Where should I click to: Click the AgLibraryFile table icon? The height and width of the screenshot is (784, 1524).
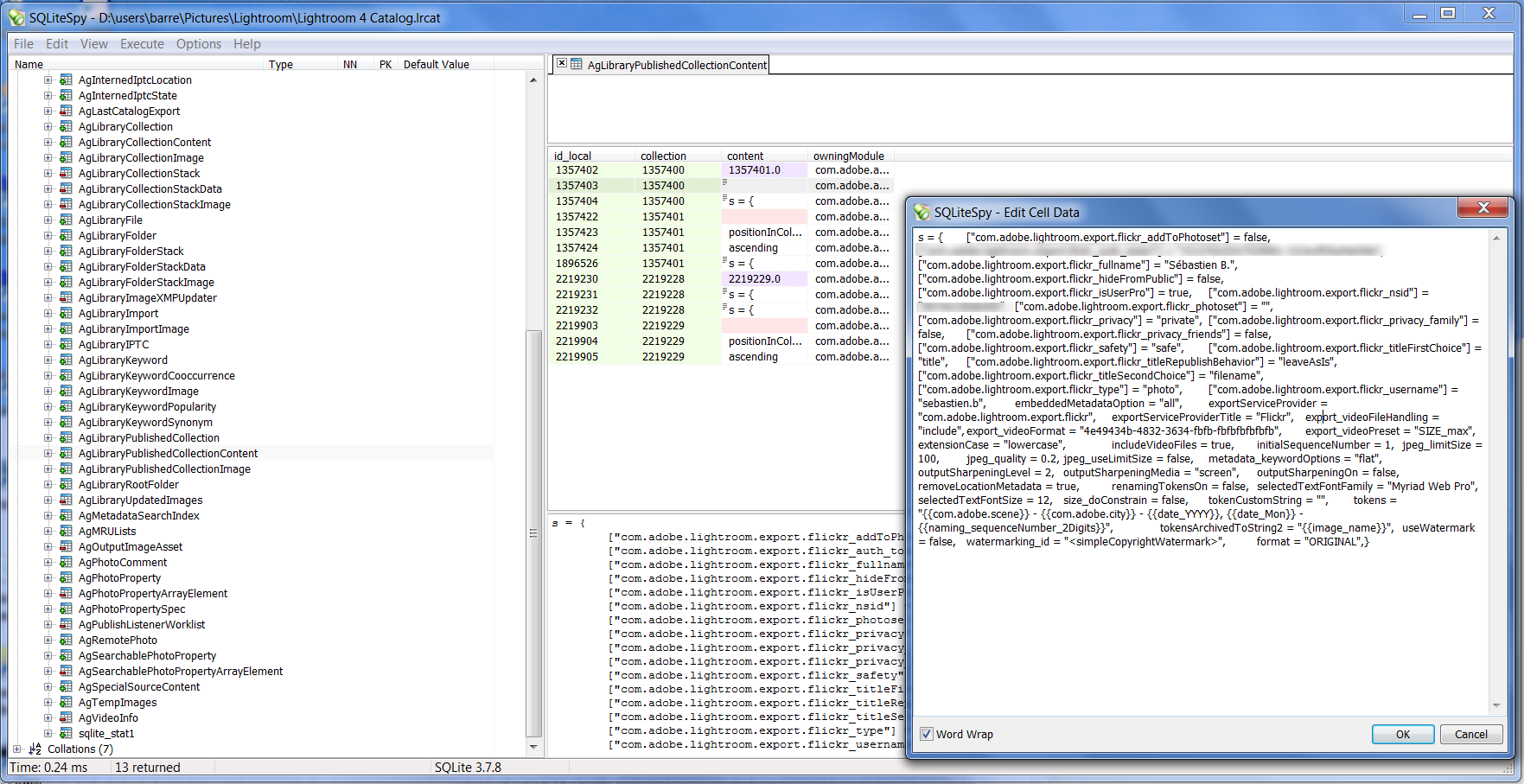(x=66, y=220)
